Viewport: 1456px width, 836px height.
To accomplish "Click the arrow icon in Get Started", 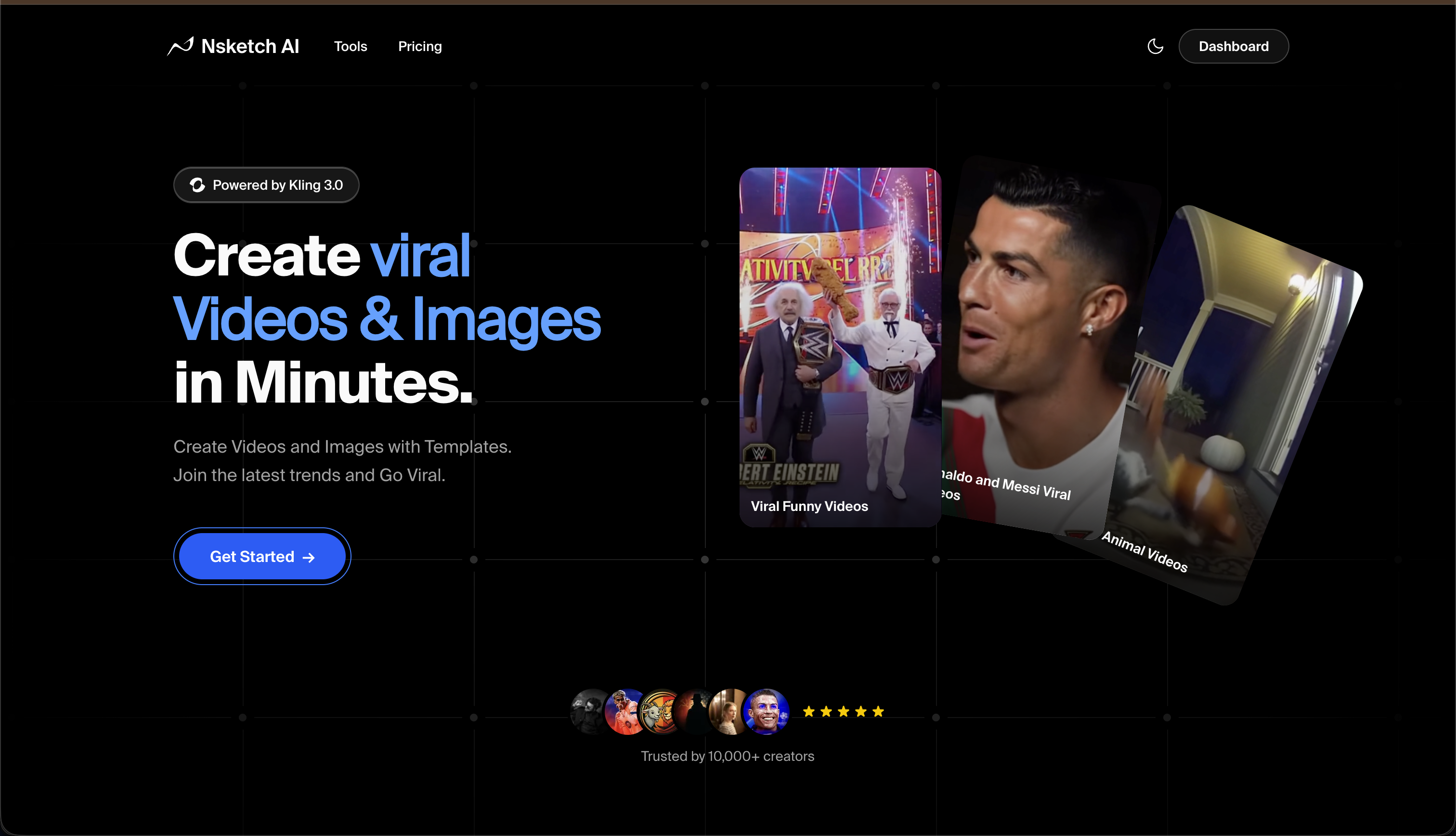I will [x=309, y=558].
